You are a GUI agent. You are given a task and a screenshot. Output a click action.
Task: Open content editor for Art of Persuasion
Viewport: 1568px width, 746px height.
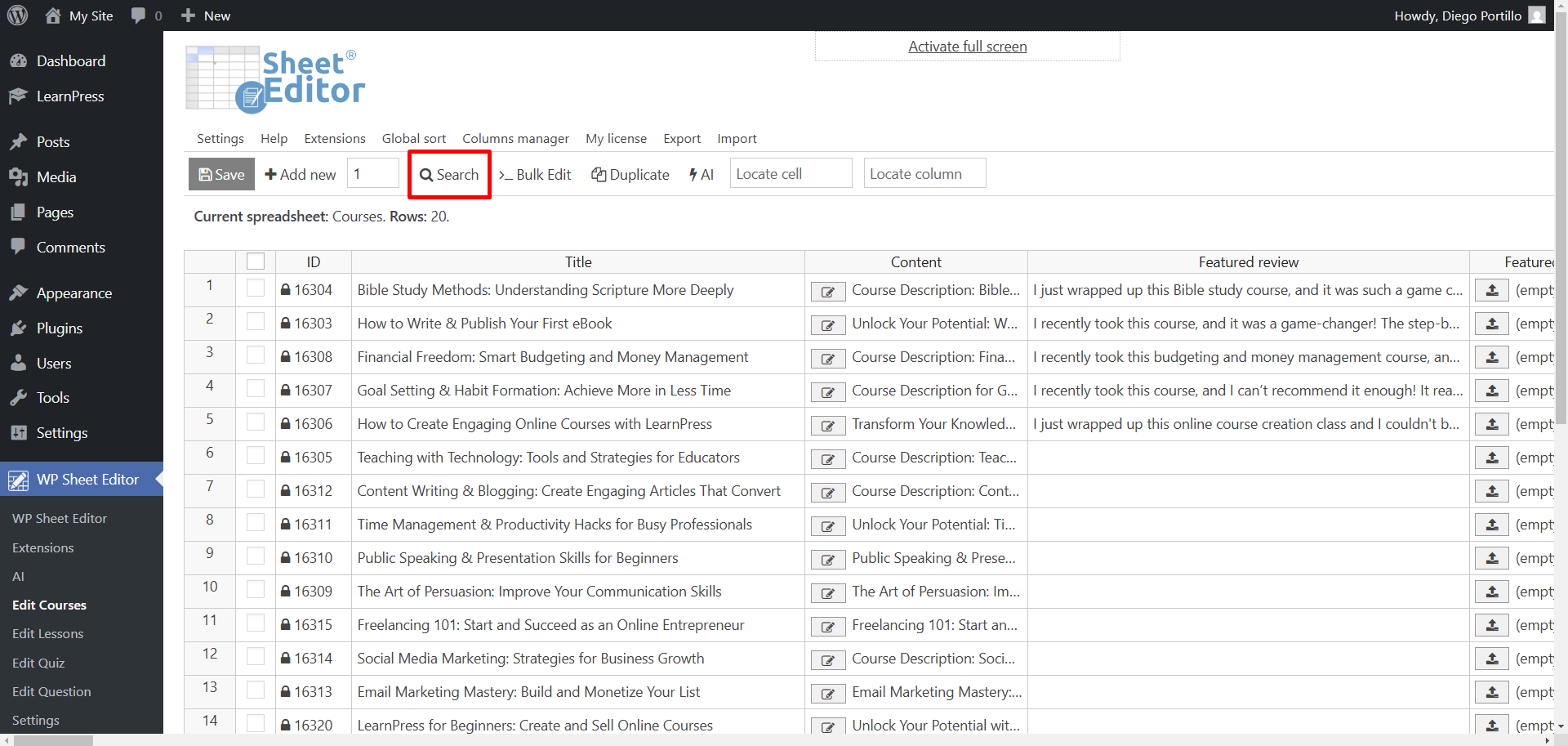pyautogui.click(x=828, y=593)
